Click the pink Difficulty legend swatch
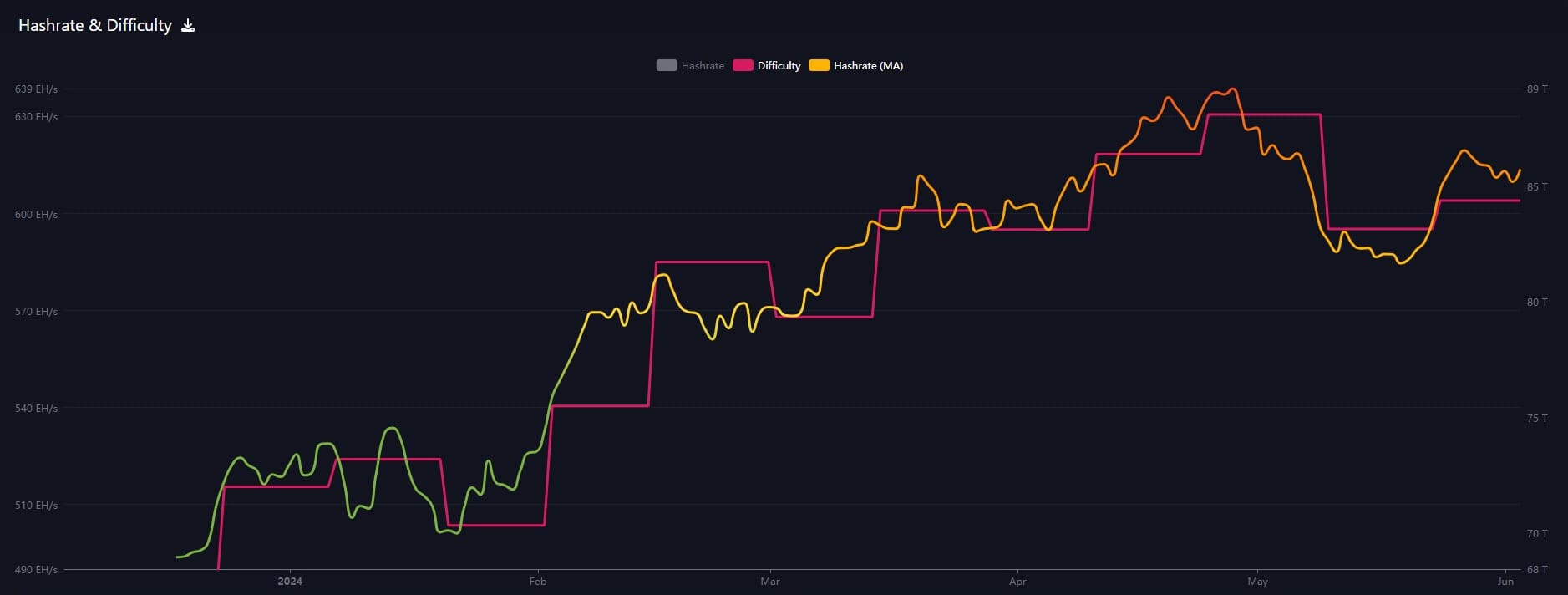The image size is (1568, 595). pos(743,65)
